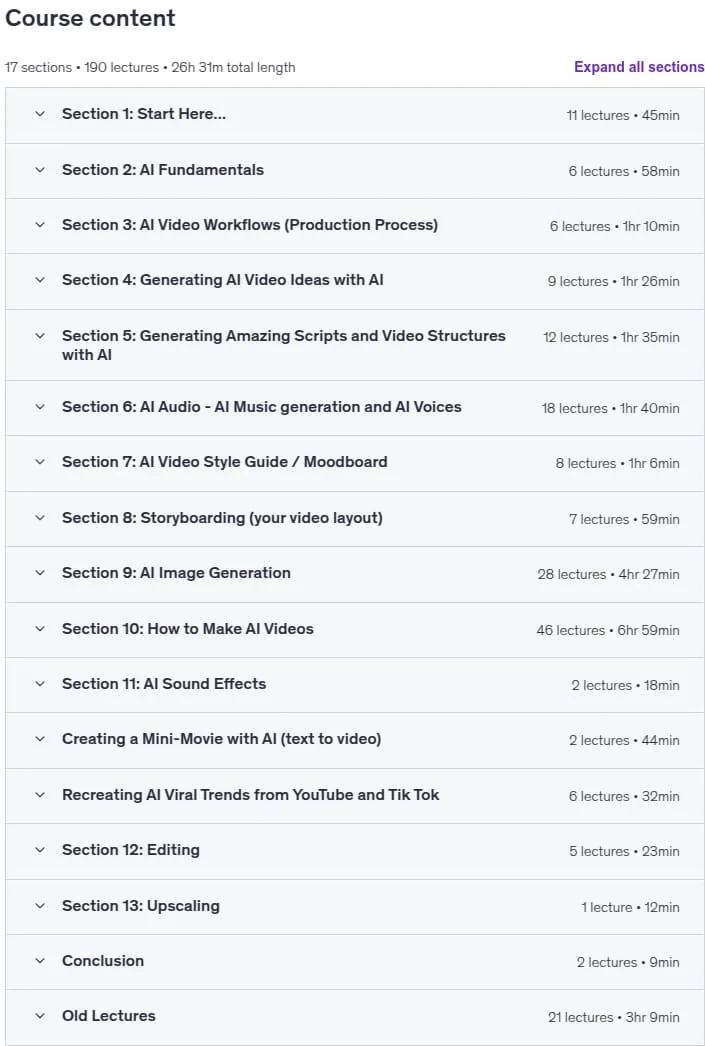705x1046 pixels.
Task: Open the Conclusion section chevron
Action: pyautogui.click(x=40, y=961)
